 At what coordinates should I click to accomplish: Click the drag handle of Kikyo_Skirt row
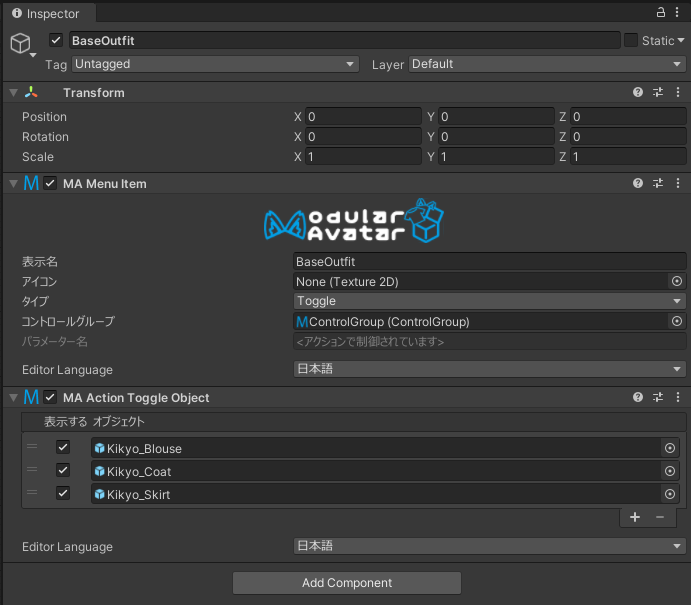coord(32,492)
